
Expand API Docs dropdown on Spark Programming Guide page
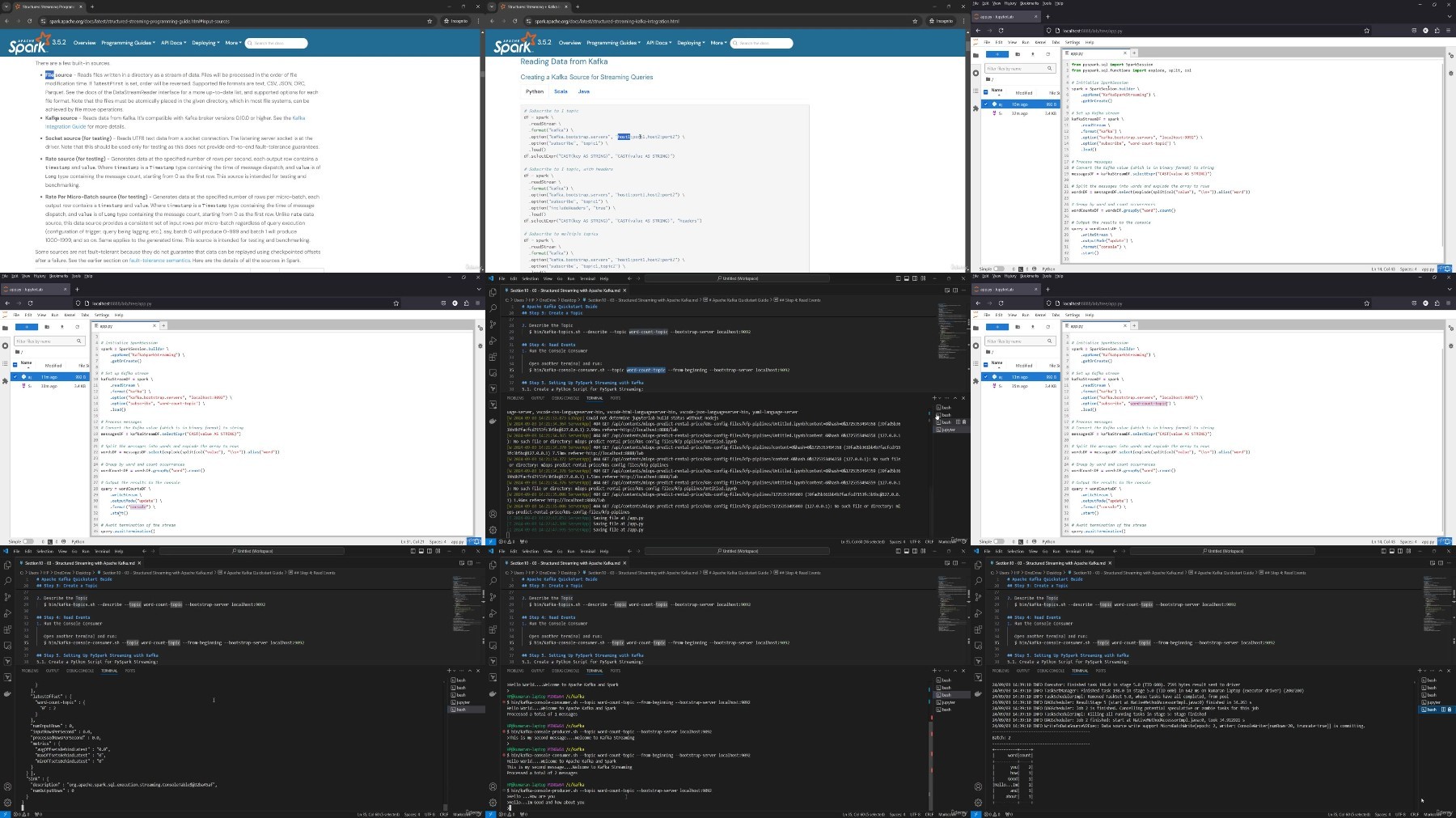coord(173,43)
